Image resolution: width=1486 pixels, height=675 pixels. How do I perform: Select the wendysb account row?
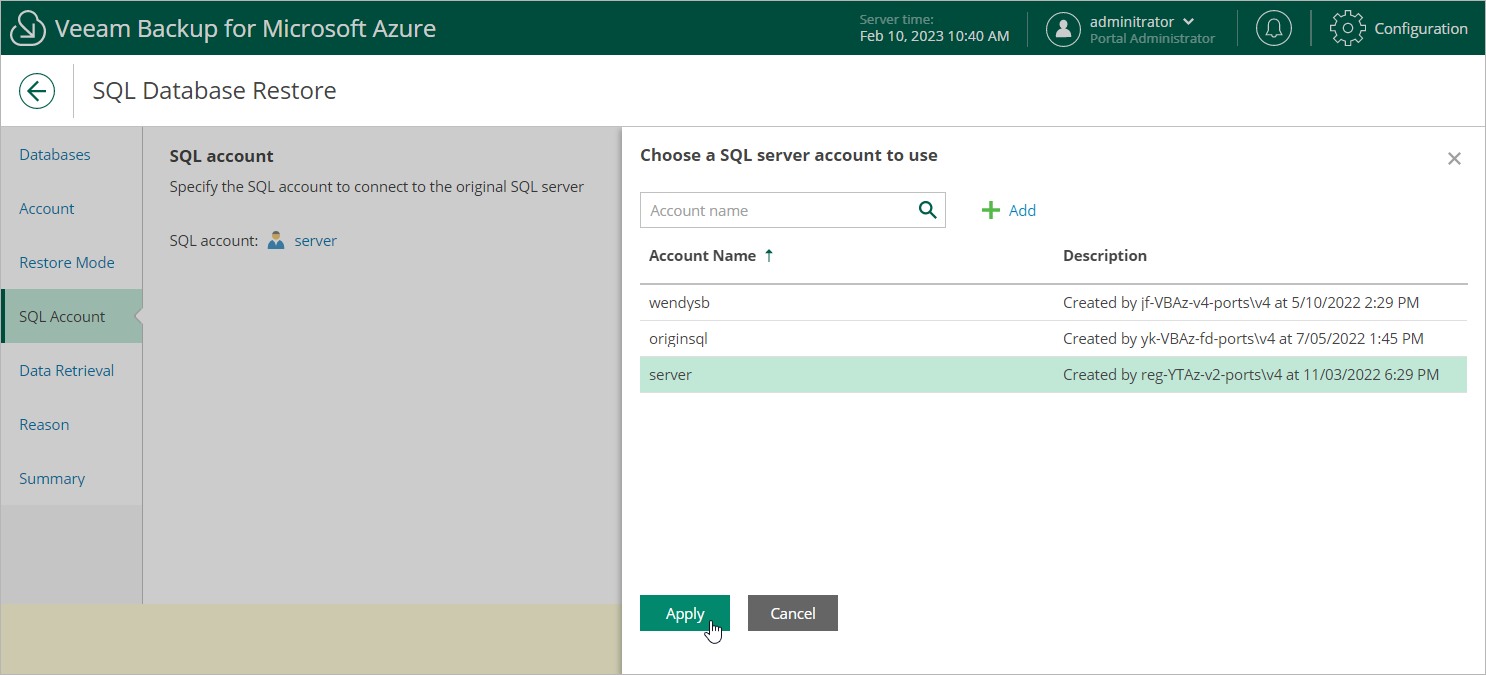(1053, 302)
